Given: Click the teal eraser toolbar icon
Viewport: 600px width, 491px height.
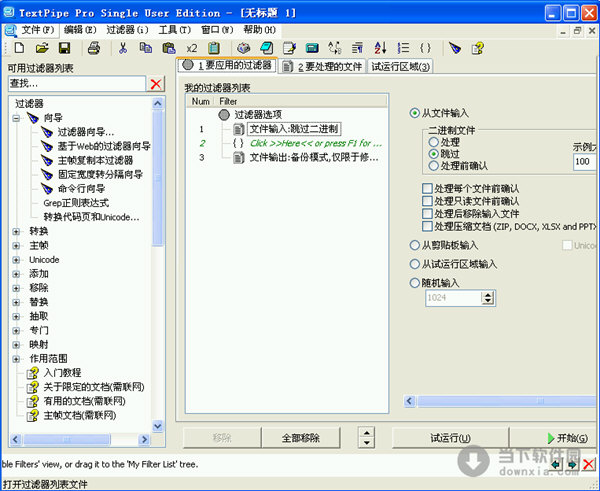Looking at the screenshot, I should coord(266,48).
